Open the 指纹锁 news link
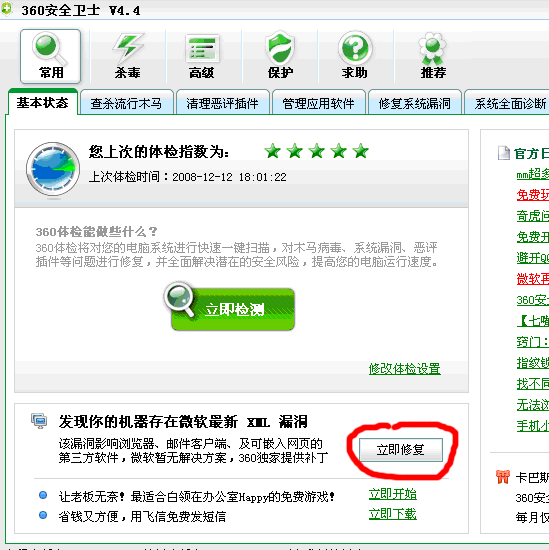The height and width of the screenshot is (550, 549). coord(533,363)
